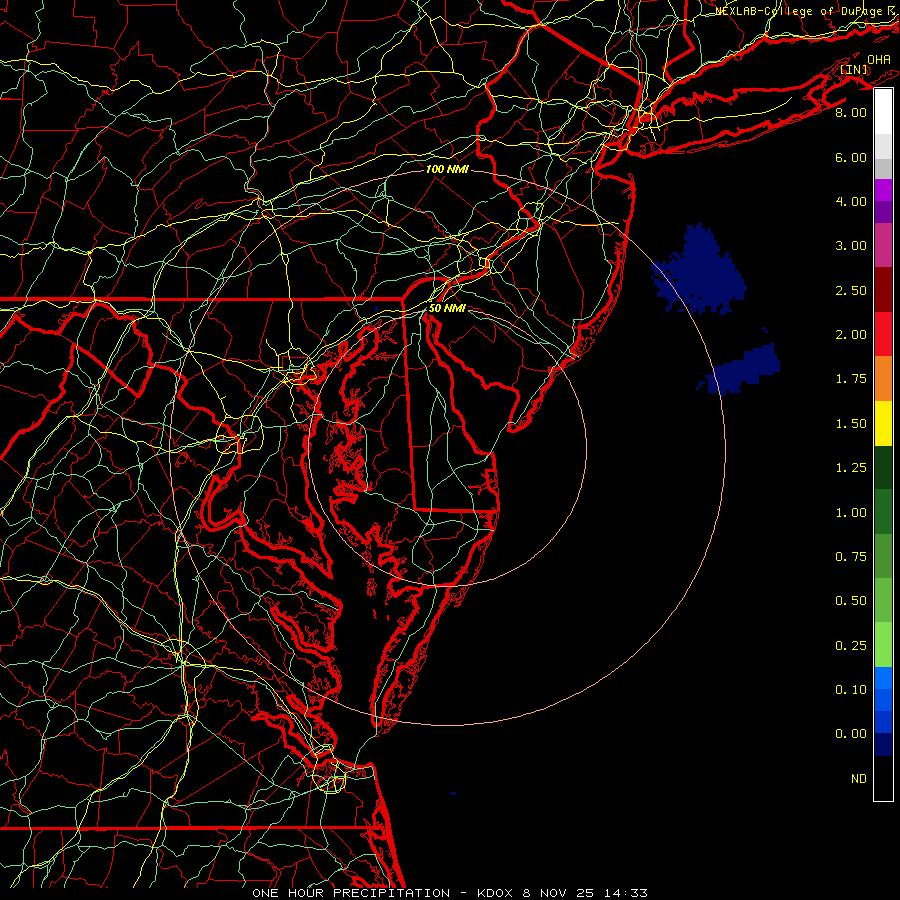Click the 0.25 legend label

(851, 646)
